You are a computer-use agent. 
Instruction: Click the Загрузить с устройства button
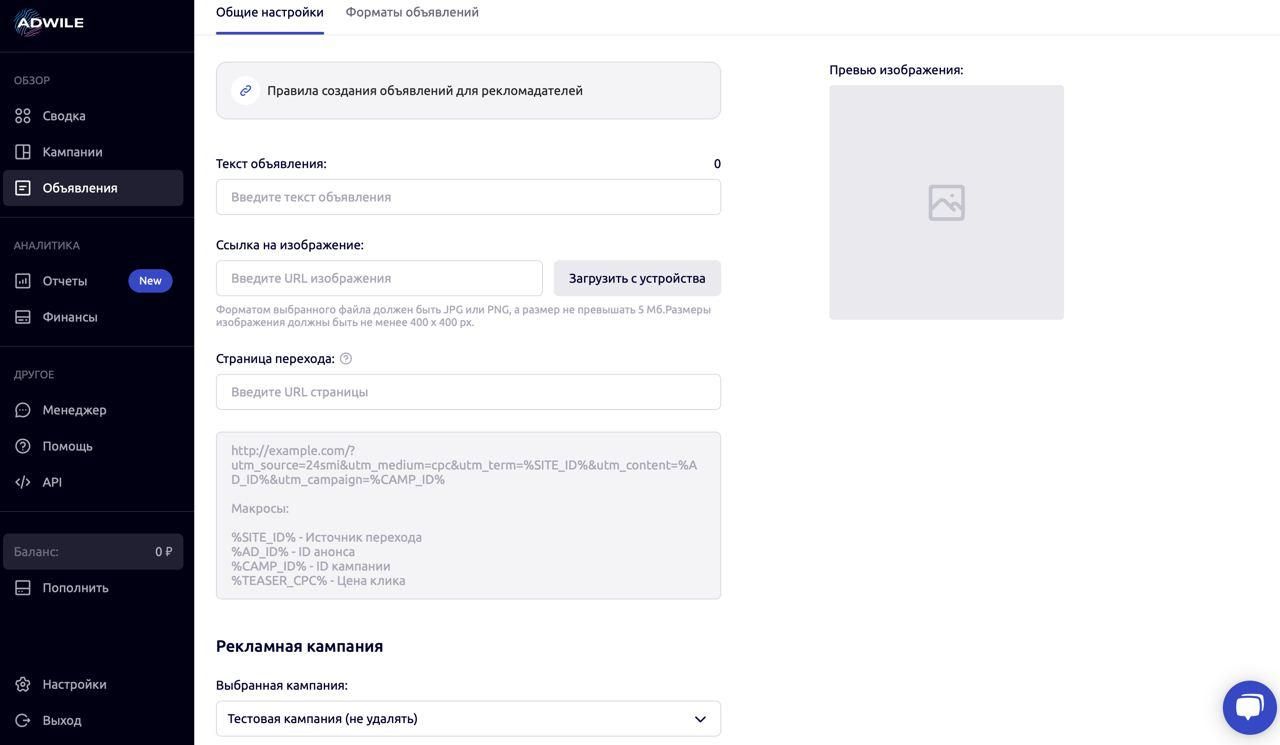[x=637, y=278]
